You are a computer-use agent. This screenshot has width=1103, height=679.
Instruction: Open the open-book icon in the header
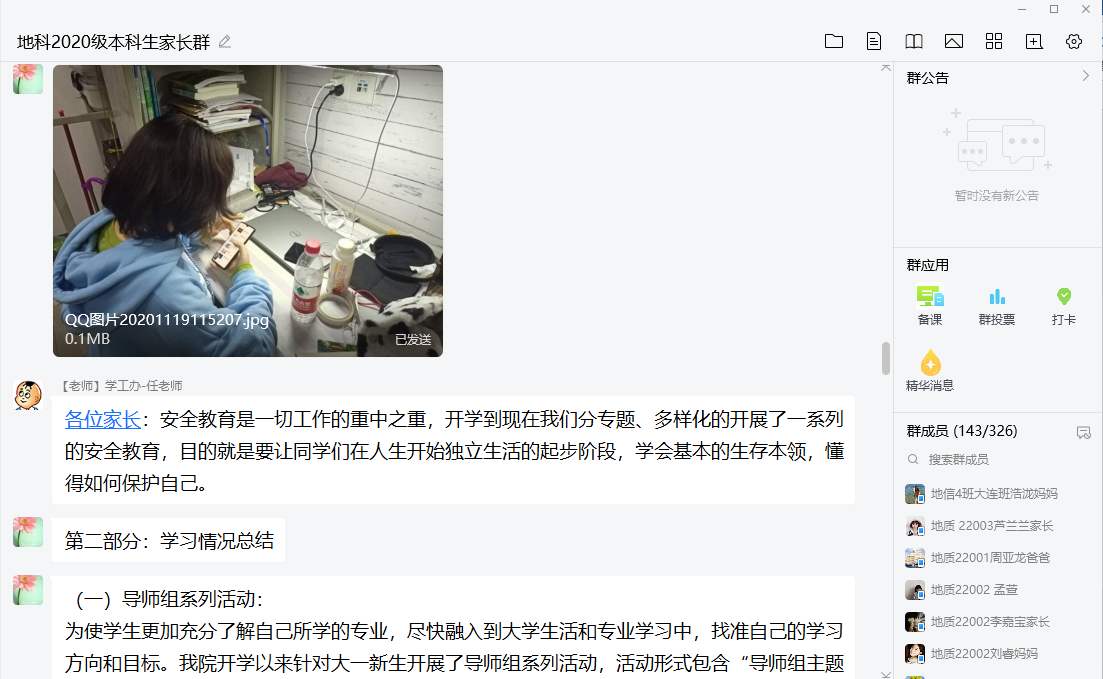pos(914,42)
